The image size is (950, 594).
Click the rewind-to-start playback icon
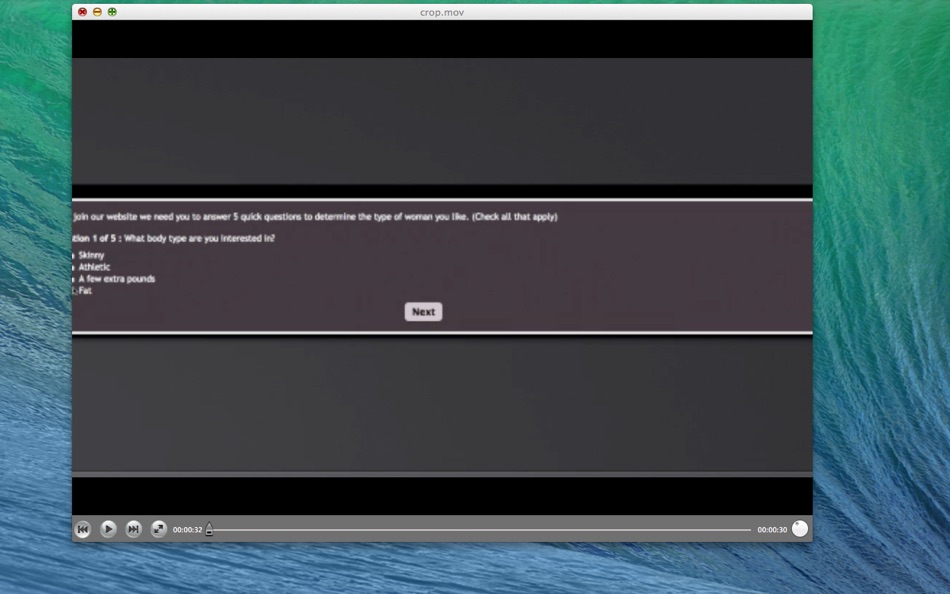pos(84,529)
